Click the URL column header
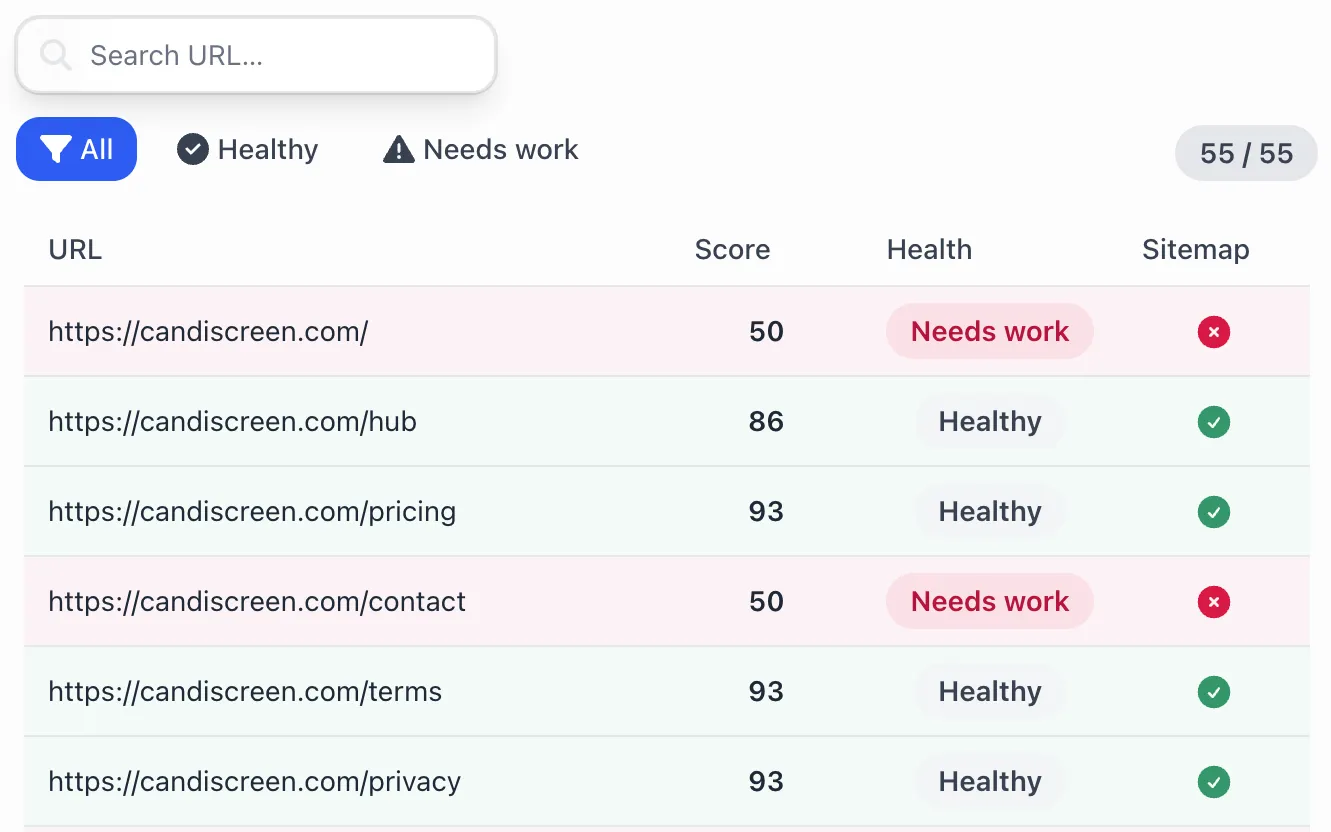The height and width of the screenshot is (832, 1331). [75, 249]
